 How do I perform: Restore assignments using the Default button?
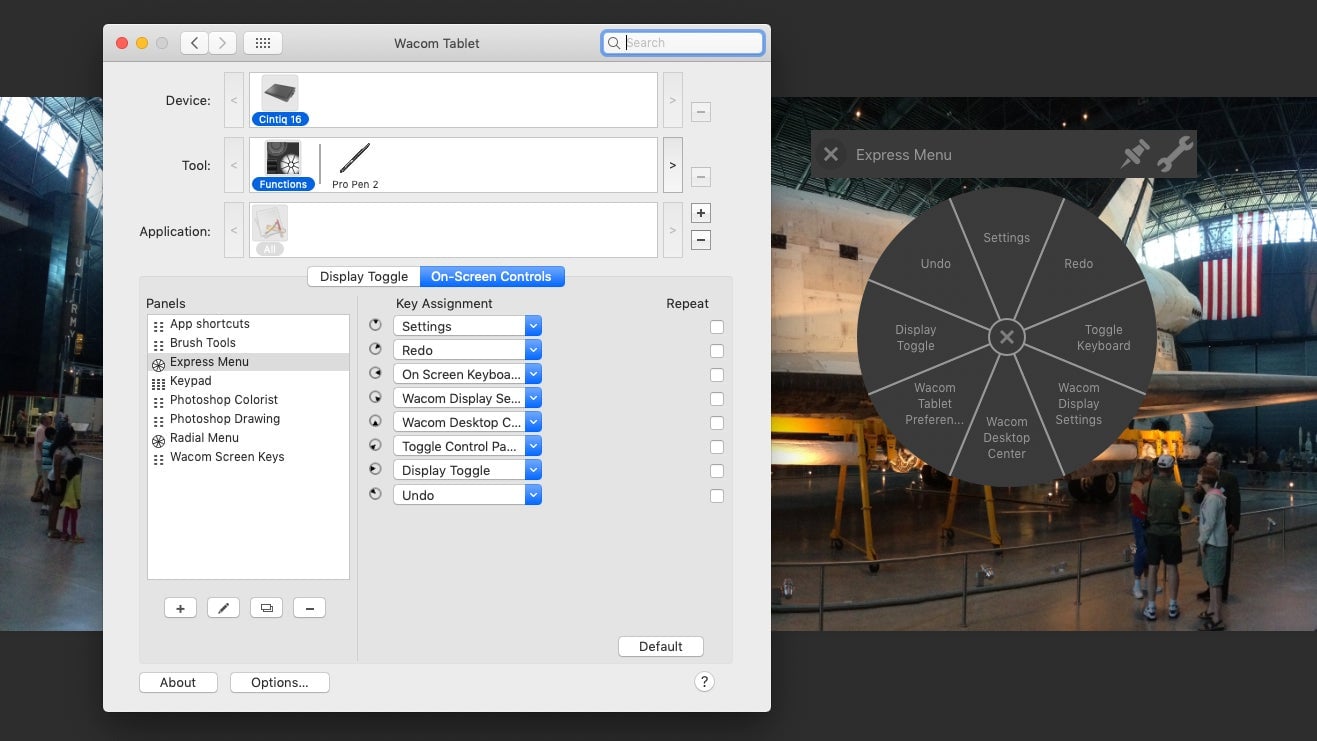point(660,646)
